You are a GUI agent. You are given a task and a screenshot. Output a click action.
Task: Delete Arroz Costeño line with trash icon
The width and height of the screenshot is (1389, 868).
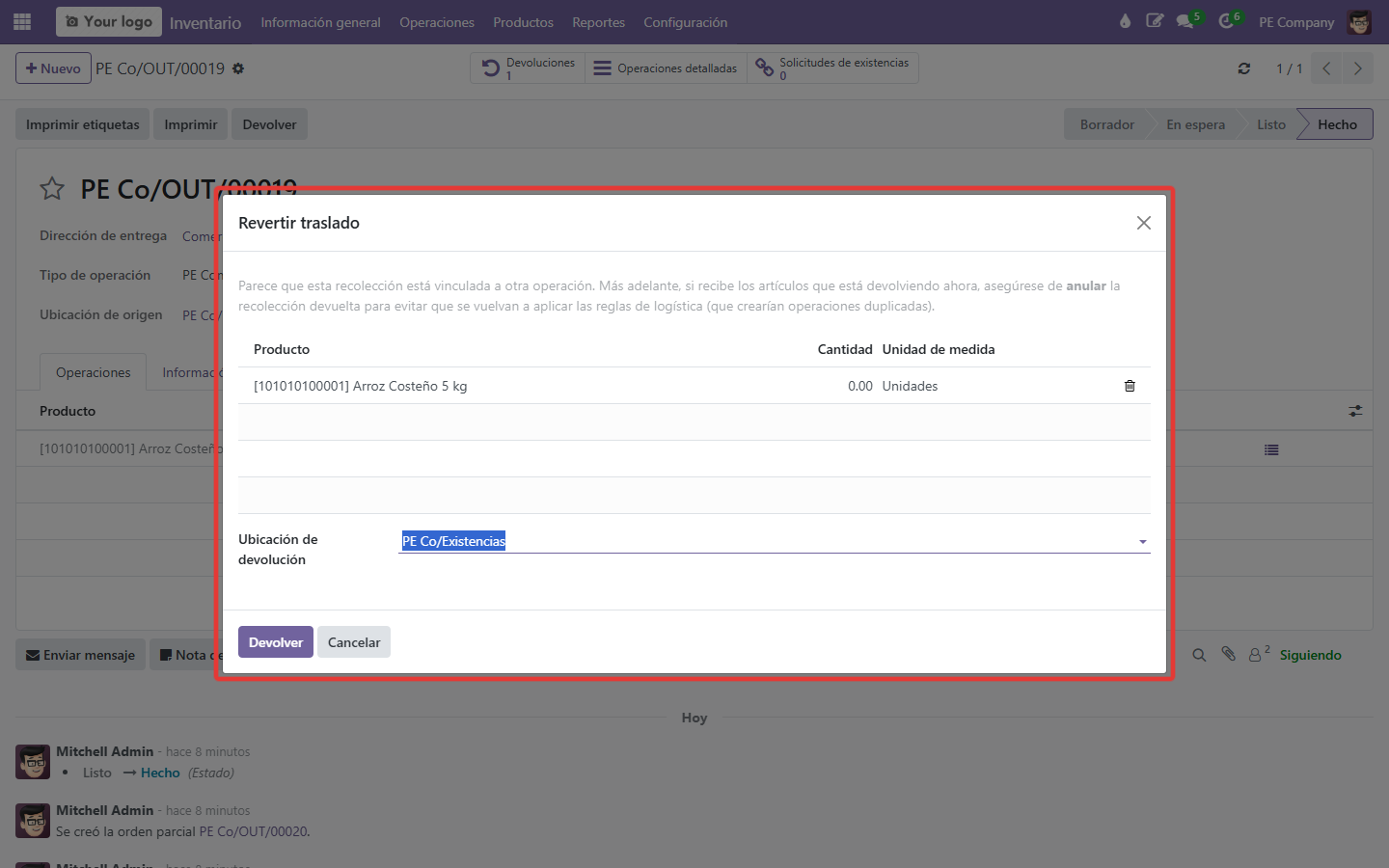coord(1130,386)
